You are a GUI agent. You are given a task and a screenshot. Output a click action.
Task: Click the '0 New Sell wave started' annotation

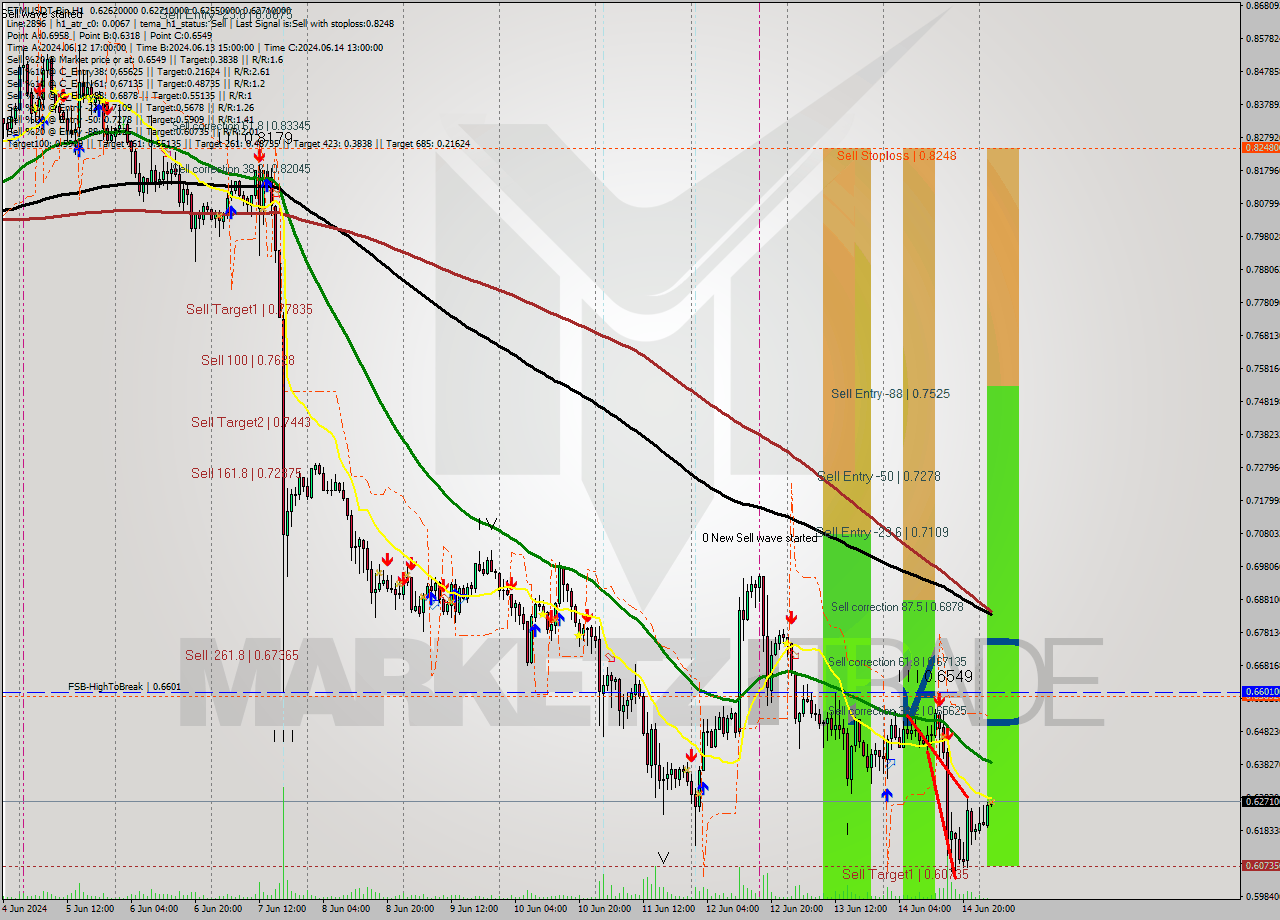(760, 538)
